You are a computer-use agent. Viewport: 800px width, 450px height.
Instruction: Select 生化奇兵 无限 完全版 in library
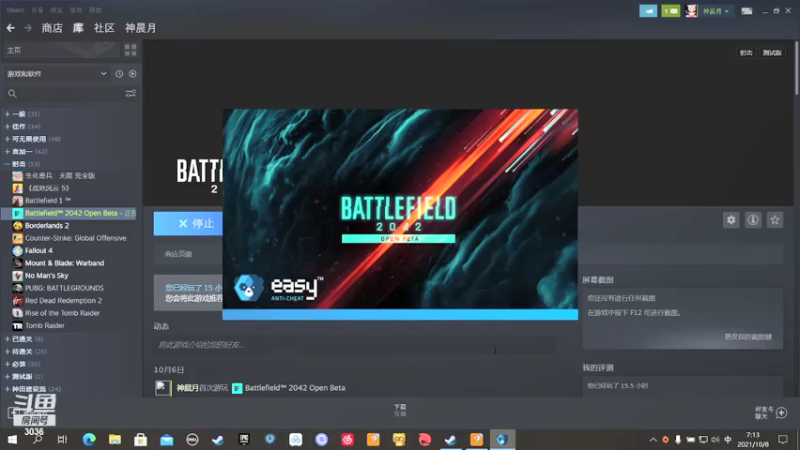point(60,176)
